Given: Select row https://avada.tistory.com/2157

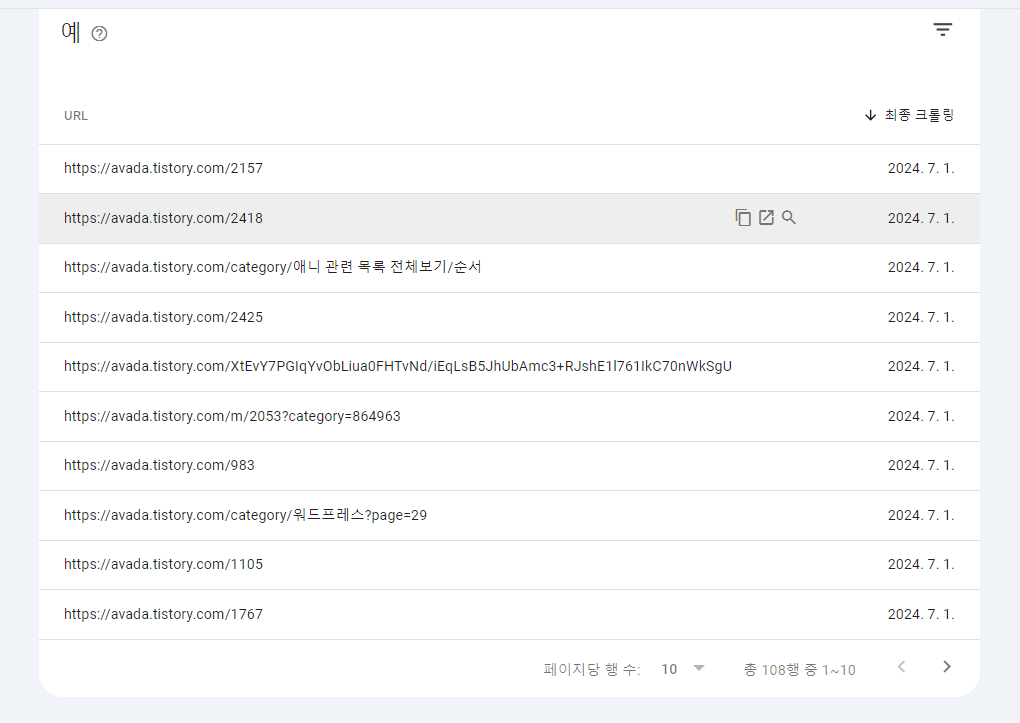Looking at the screenshot, I should click(x=509, y=169).
